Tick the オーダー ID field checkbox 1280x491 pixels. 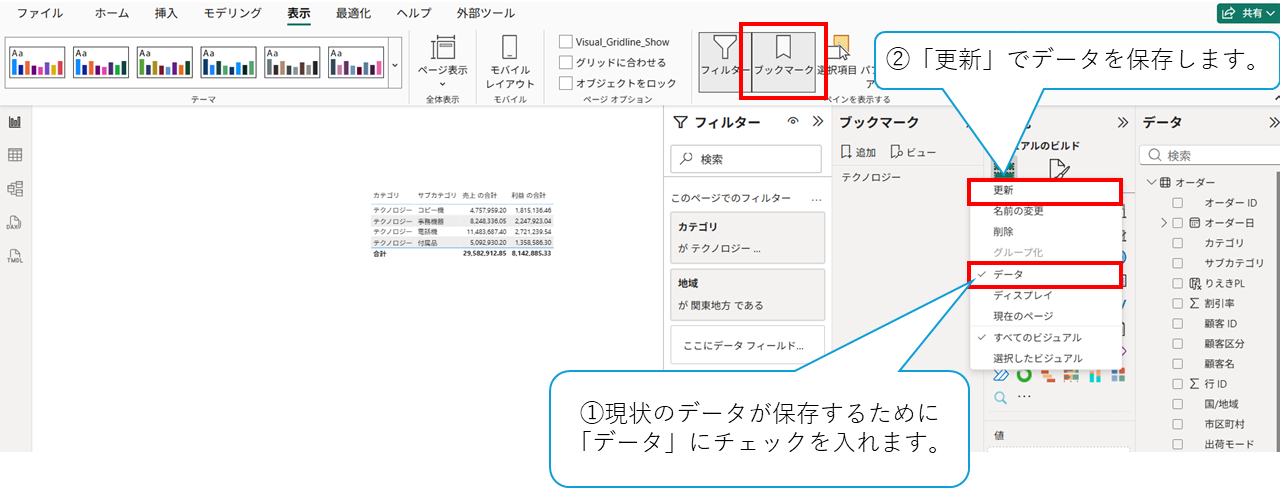(1178, 203)
